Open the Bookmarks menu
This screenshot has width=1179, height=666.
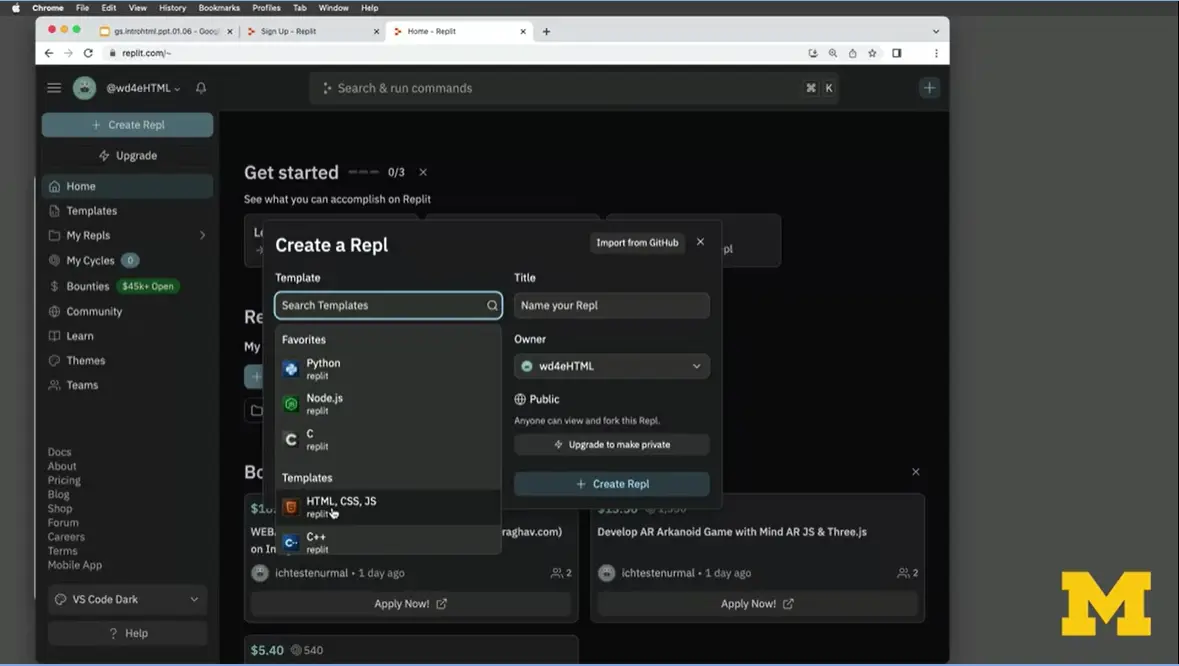[x=219, y=8]
